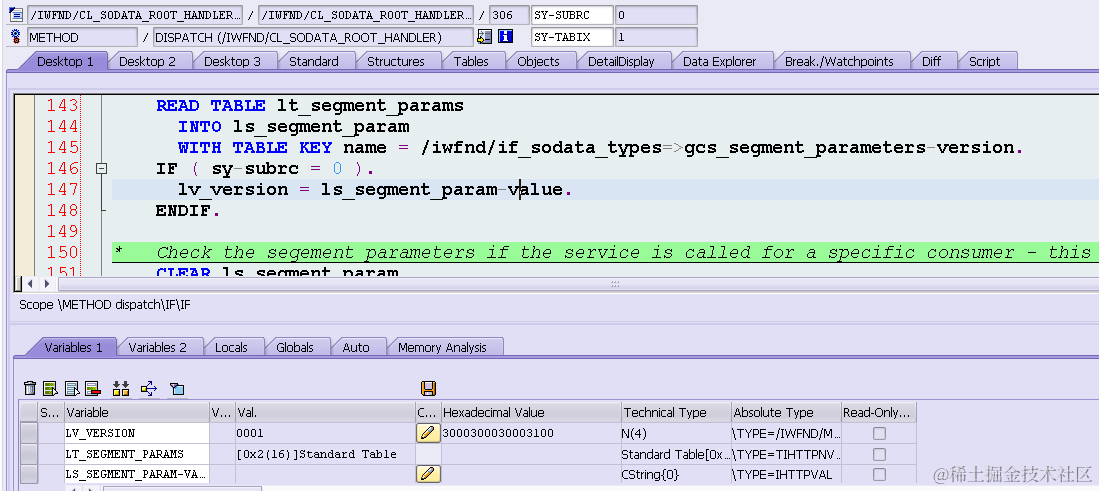This screenshot has height=491, width=1099.
Task: Open the Objects tab
Action: 538,61
